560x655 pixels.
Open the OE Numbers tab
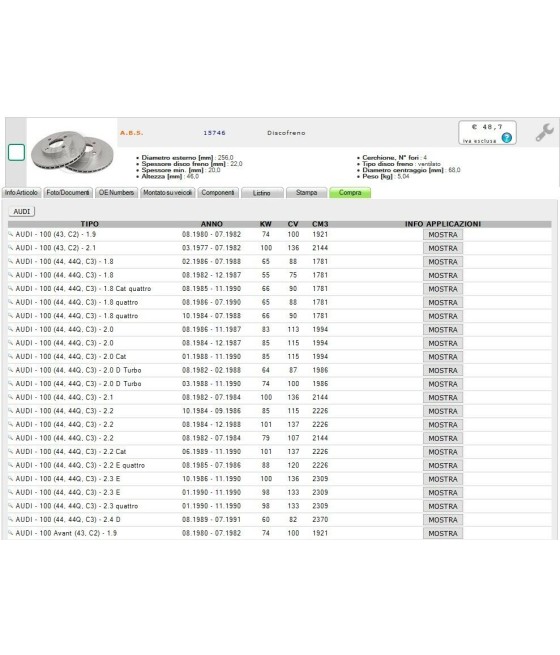[117, 193]
